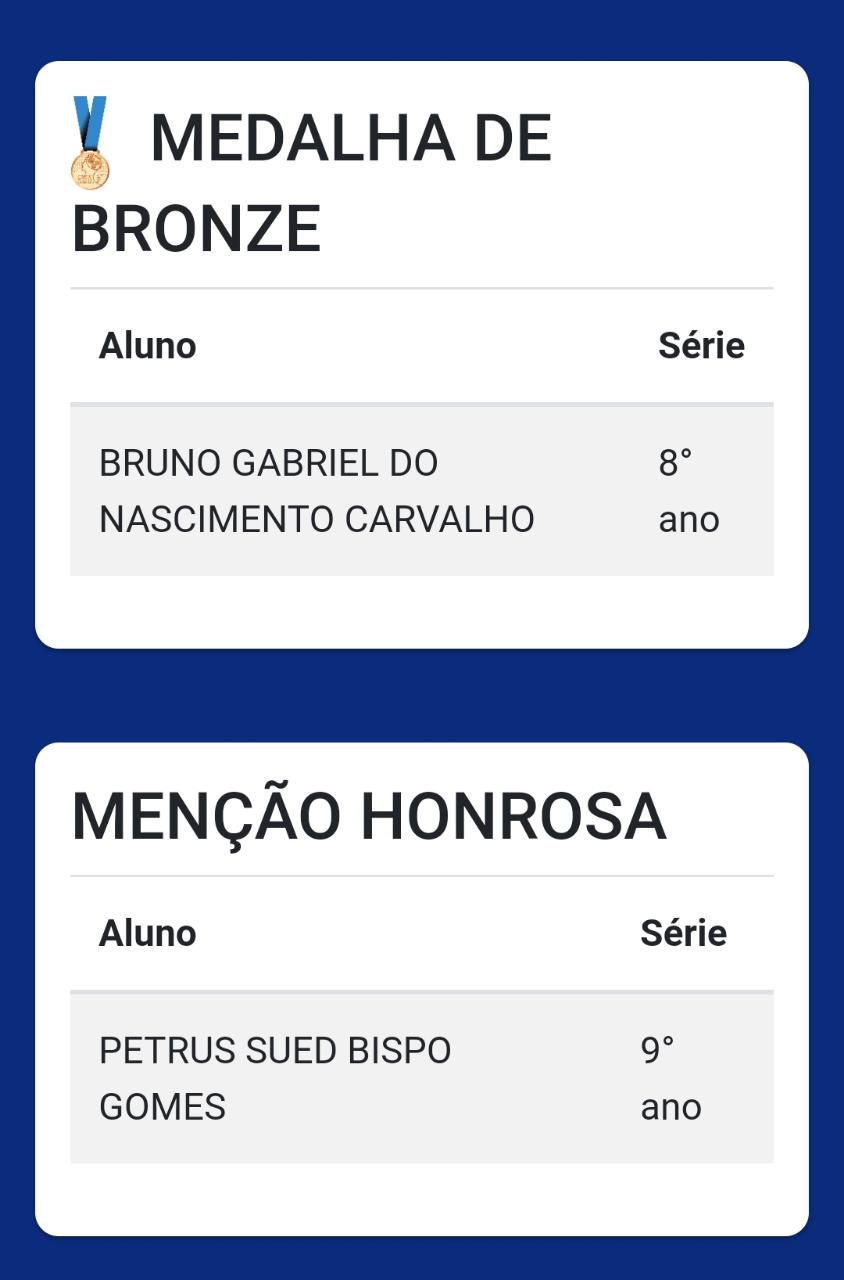Click "ano" under the 8° grade

point(689,520)
